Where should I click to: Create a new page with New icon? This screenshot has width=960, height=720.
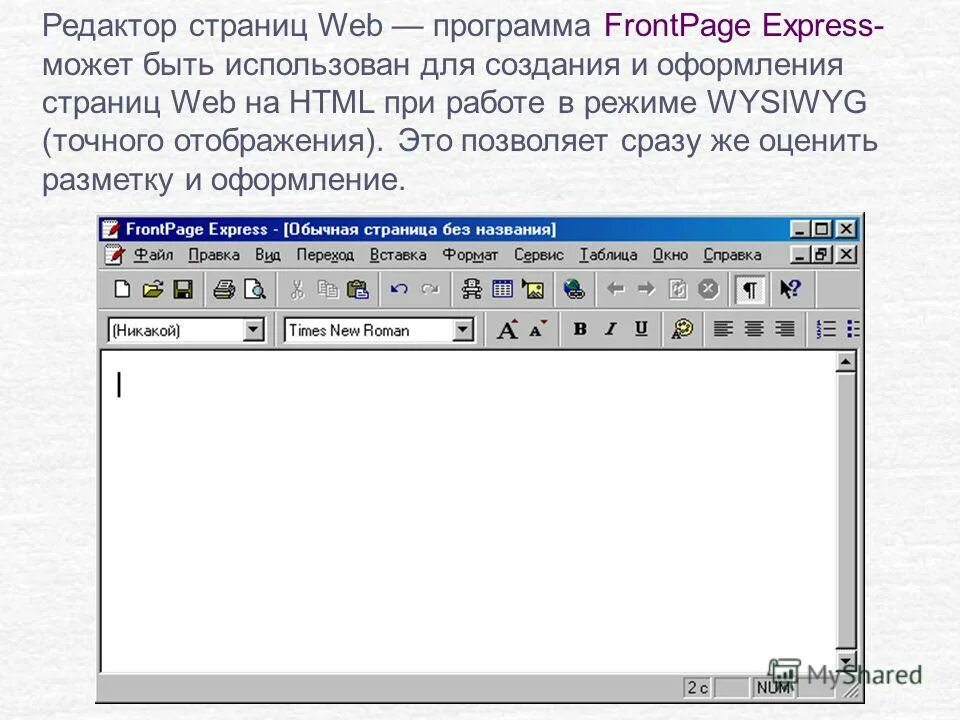click(122, 288)
